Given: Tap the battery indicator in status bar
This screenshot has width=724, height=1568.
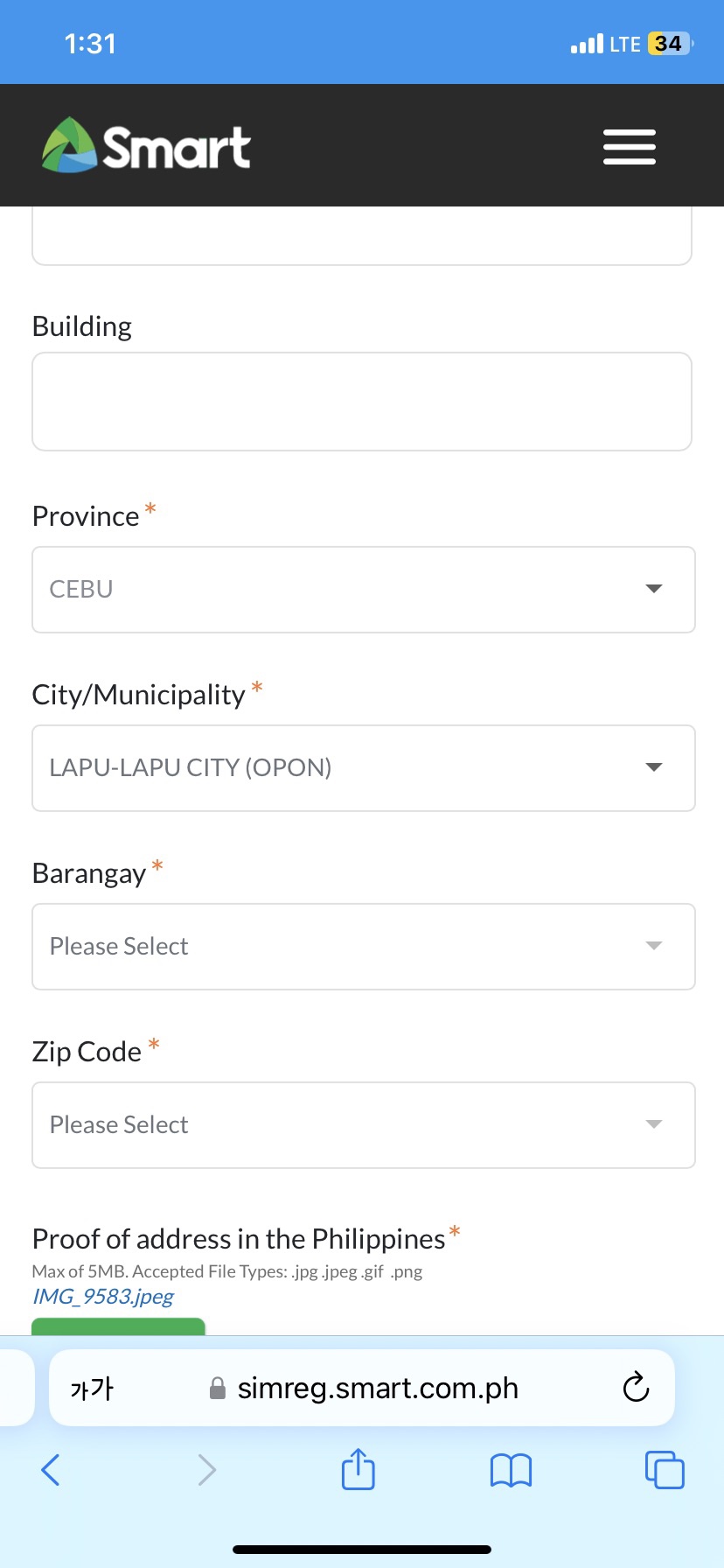Looking at the screenshot, I should click(670, 44).
